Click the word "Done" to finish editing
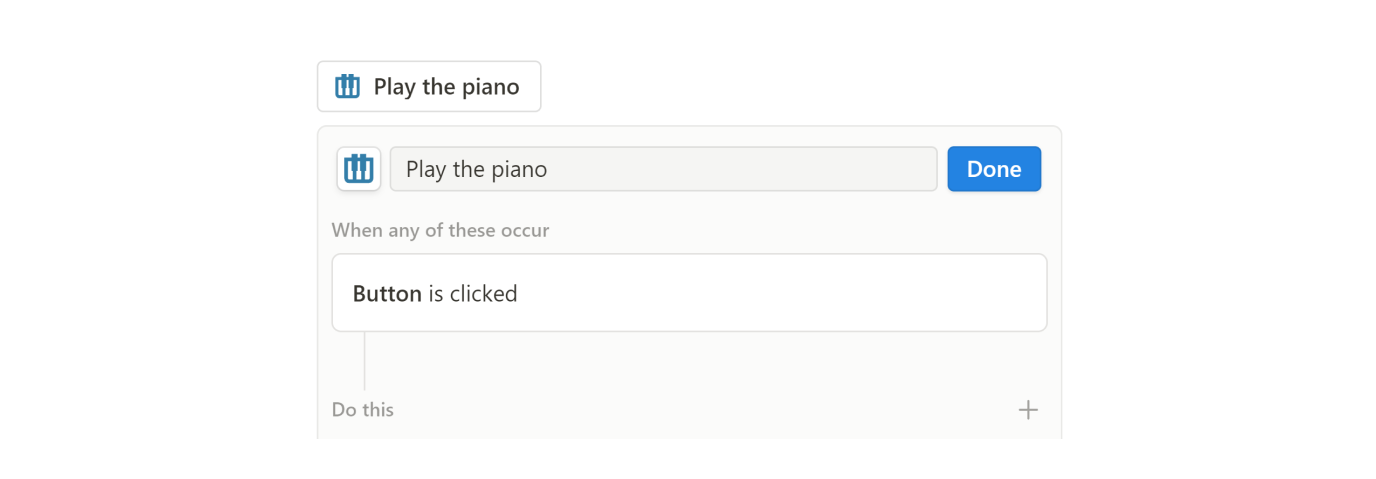This screenshot has width=1376, height=479. (x=994, y=169)
